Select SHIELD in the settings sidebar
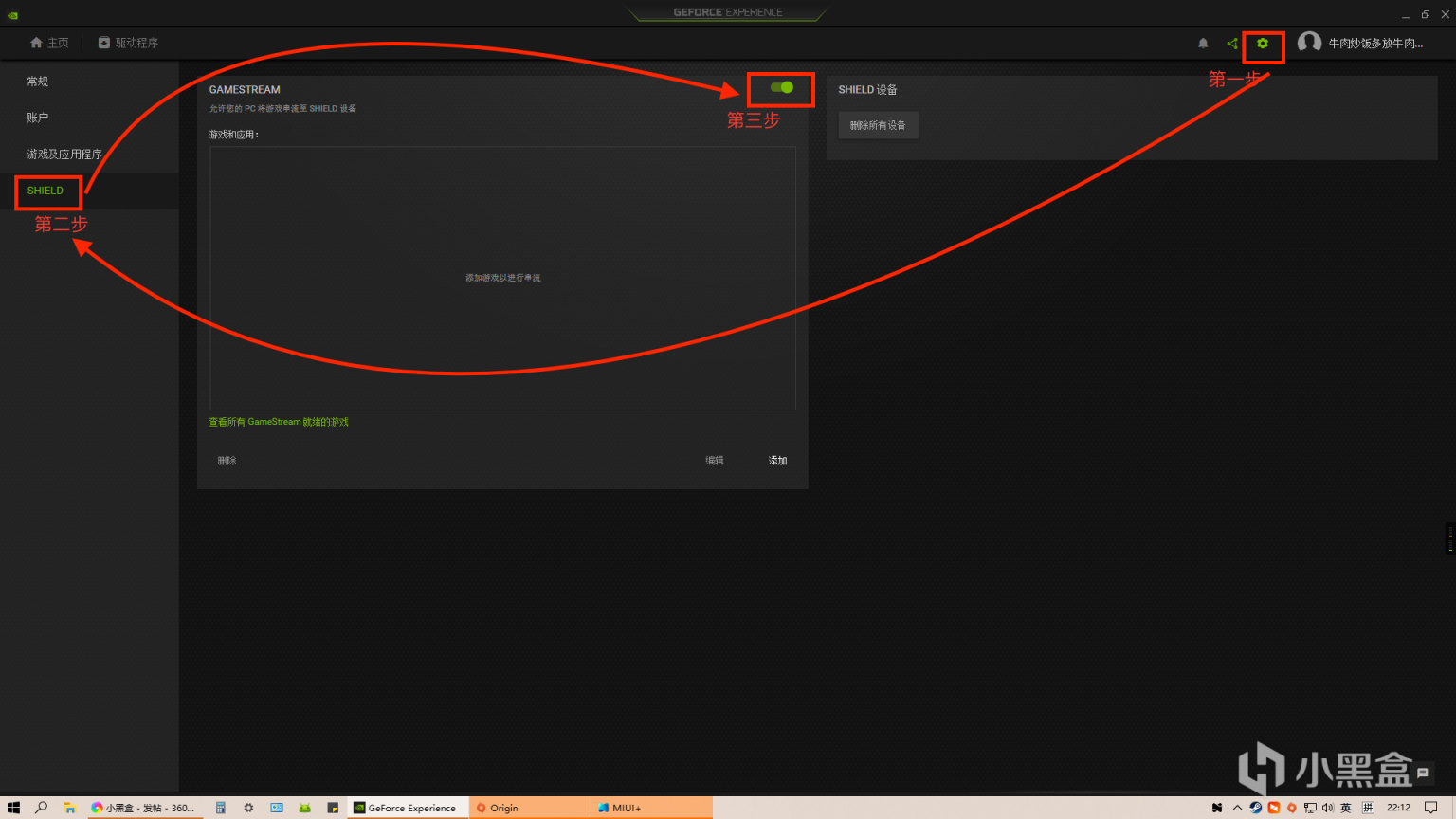Image resolution: width=1456 pixels, height=819 pixels. click(45, 191)
